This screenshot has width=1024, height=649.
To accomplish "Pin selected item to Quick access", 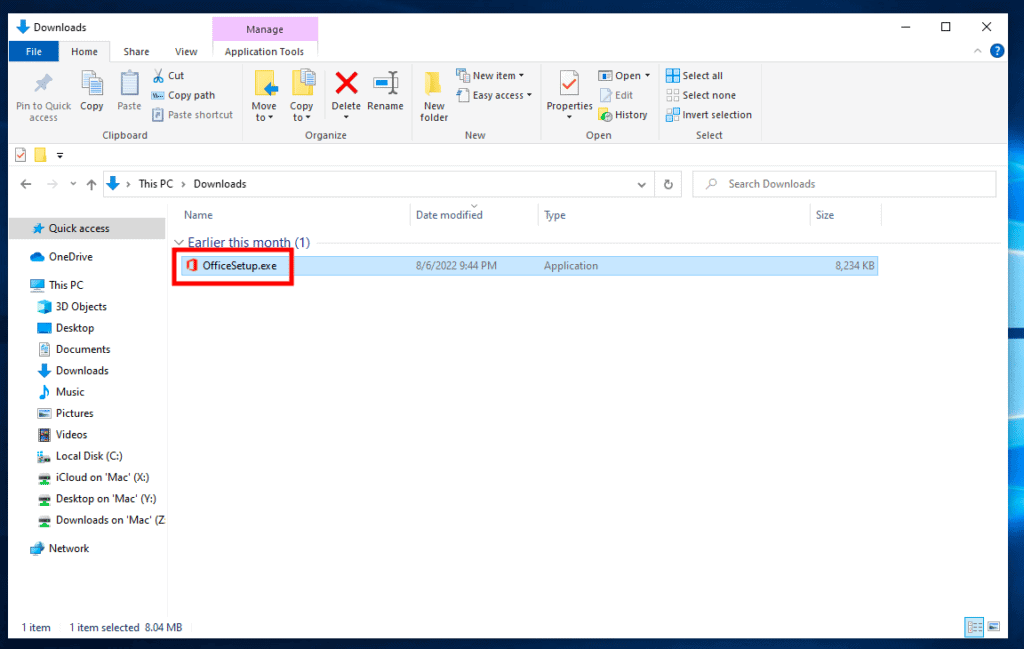I will point(42,95).
